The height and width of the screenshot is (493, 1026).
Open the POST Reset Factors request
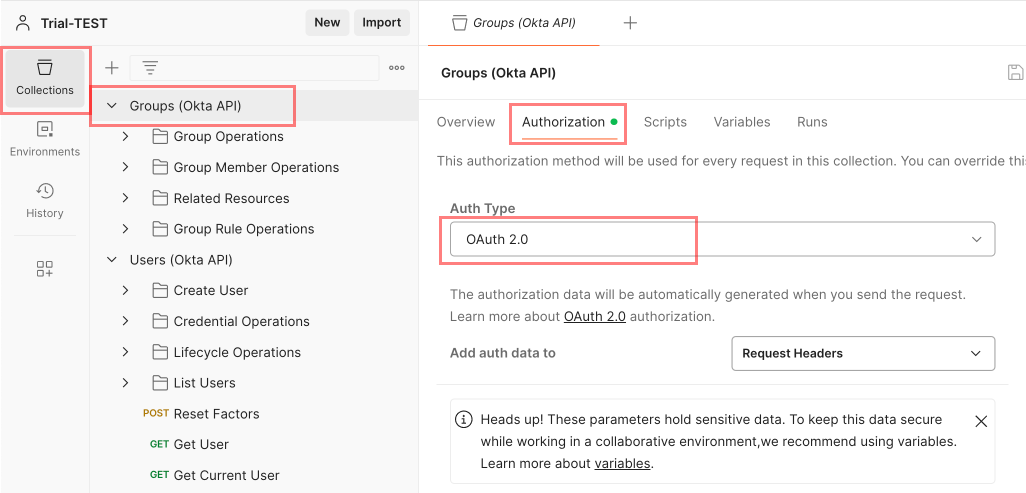click(215, 413)
